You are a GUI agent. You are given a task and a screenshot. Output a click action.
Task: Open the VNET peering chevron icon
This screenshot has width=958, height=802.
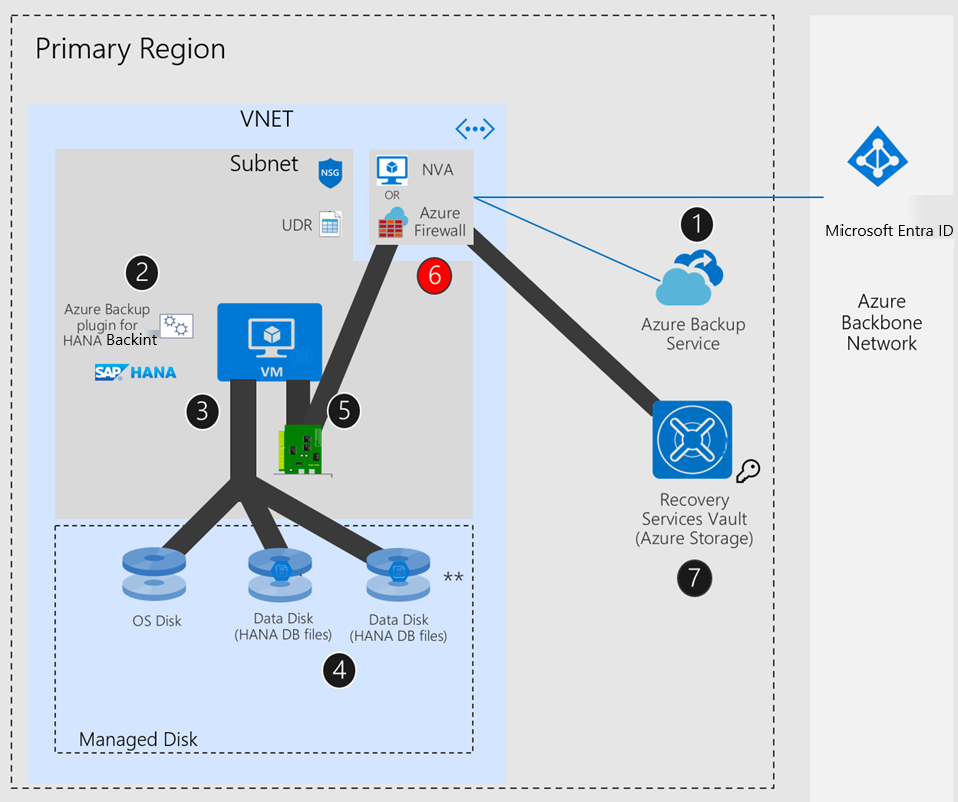point(474,128)
